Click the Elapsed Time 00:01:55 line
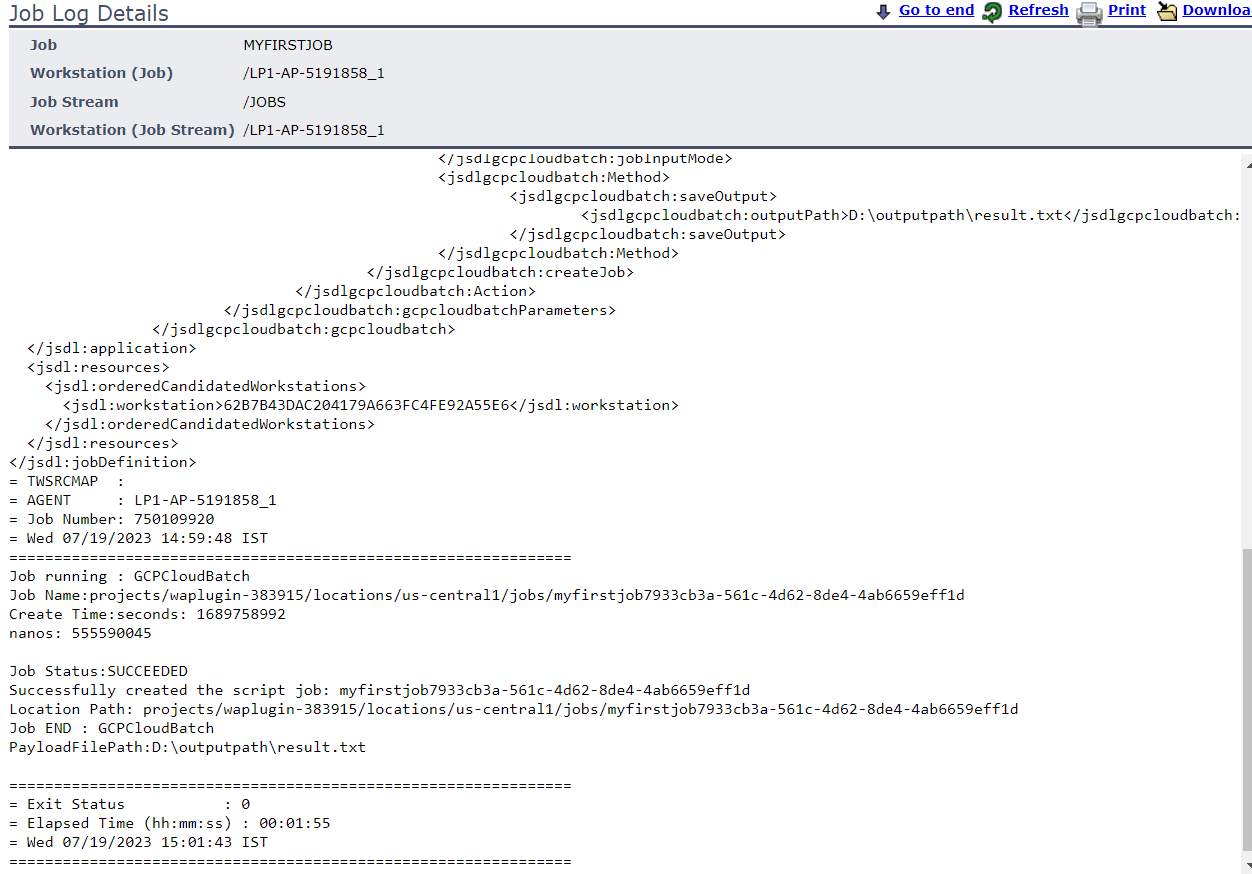This screenshot has height=874, width=1252. 170,823
